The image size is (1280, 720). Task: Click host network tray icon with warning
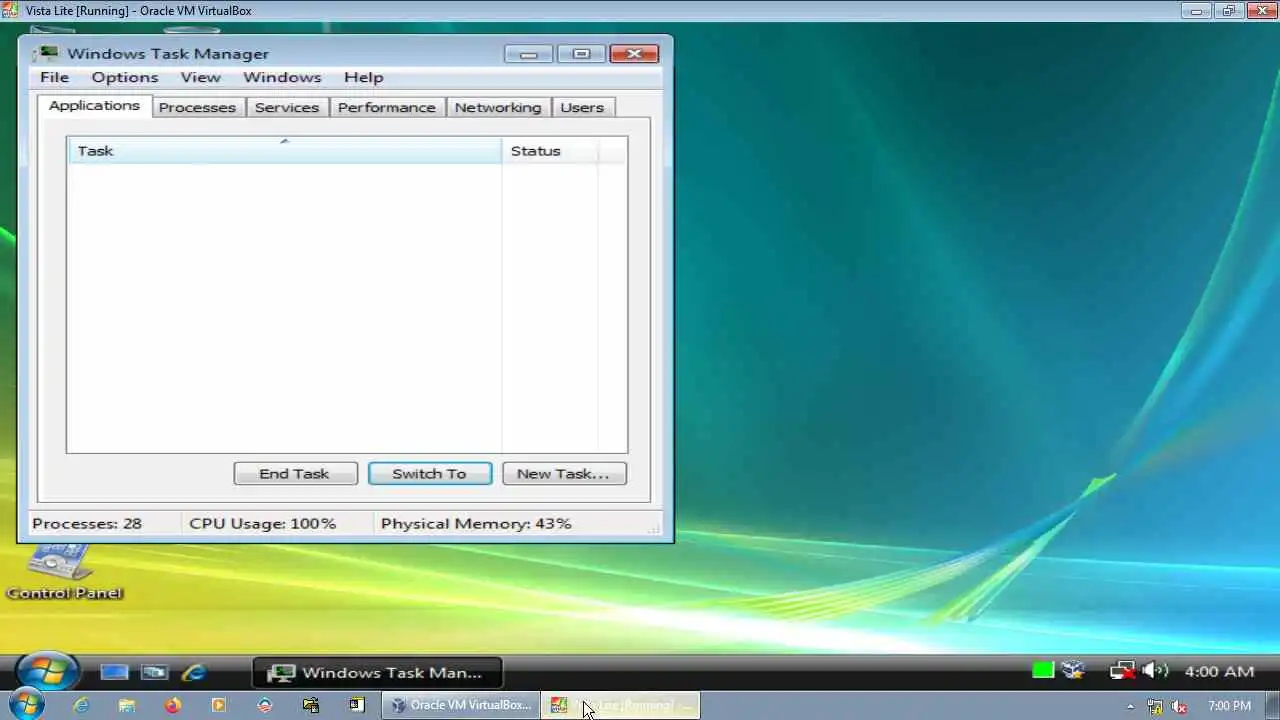1155,706
